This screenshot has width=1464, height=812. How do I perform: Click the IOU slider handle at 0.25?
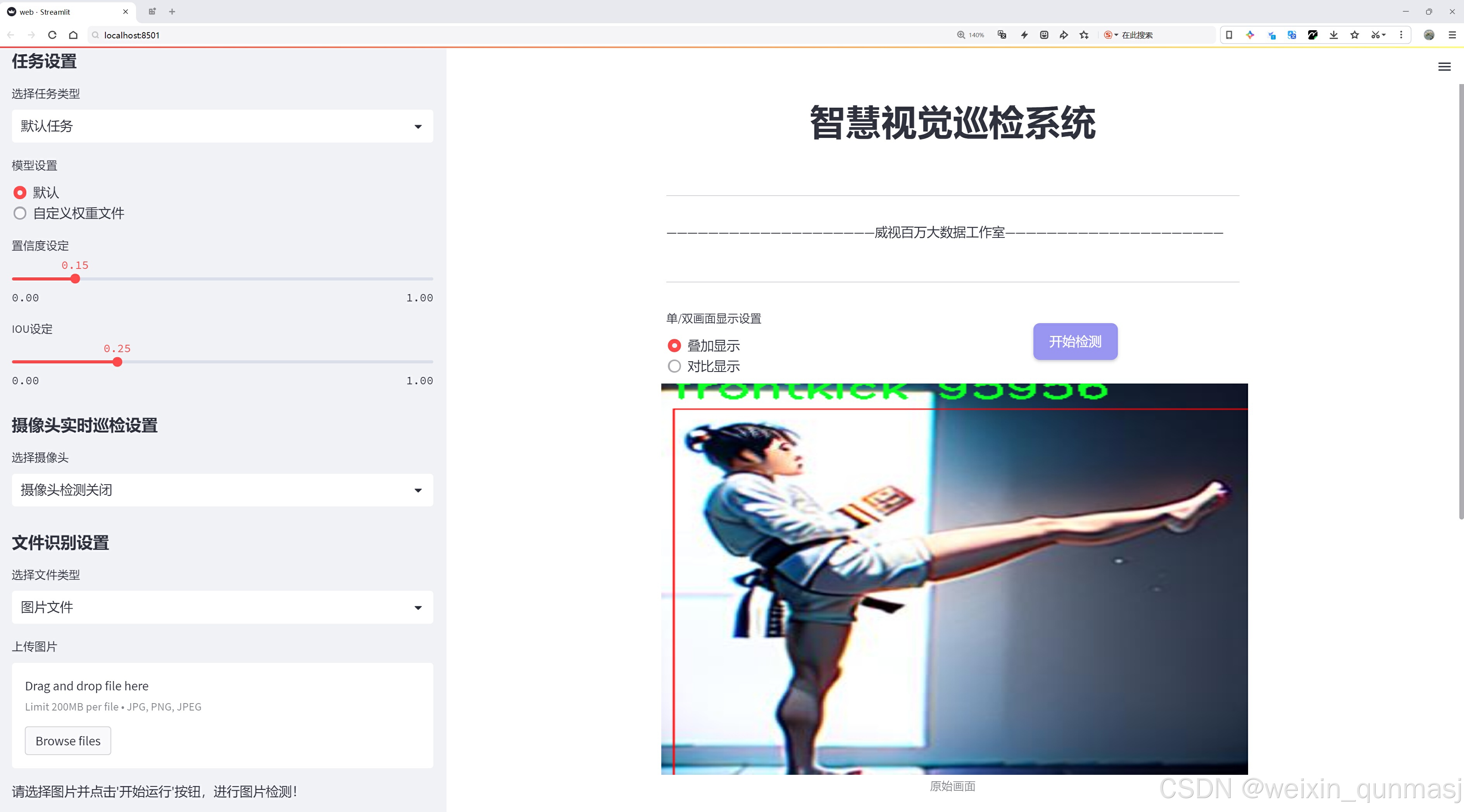coord(117,362)
